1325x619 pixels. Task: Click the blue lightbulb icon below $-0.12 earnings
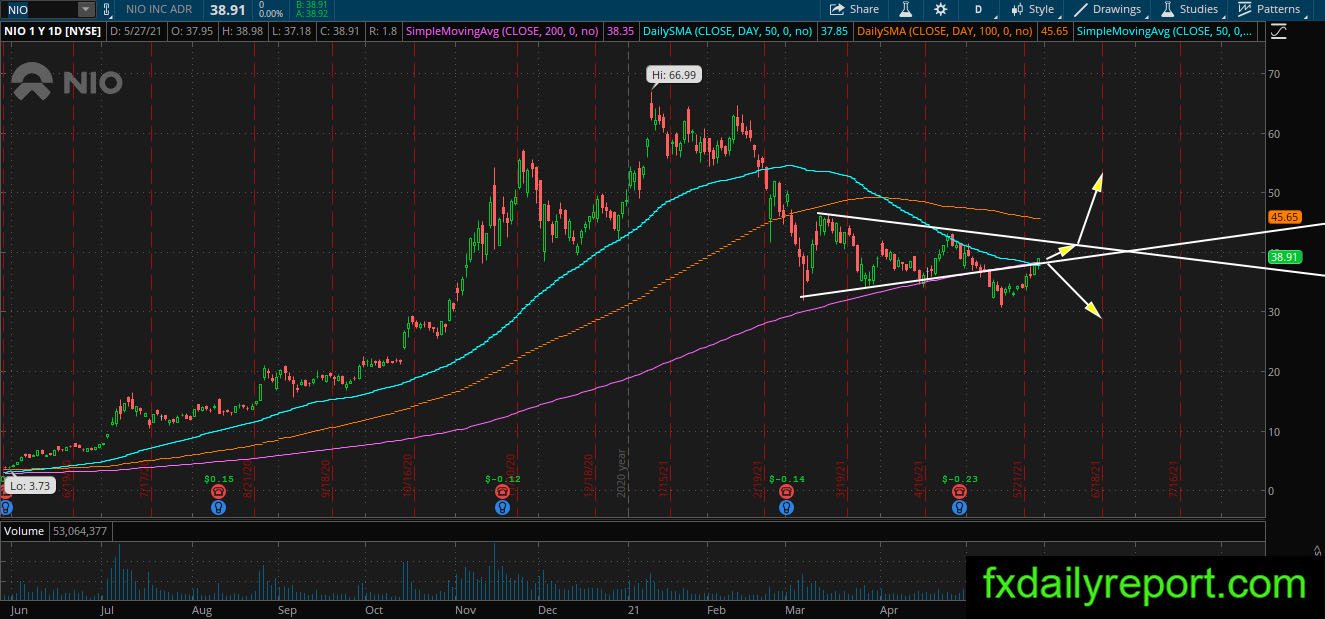(x=502, y=507)
